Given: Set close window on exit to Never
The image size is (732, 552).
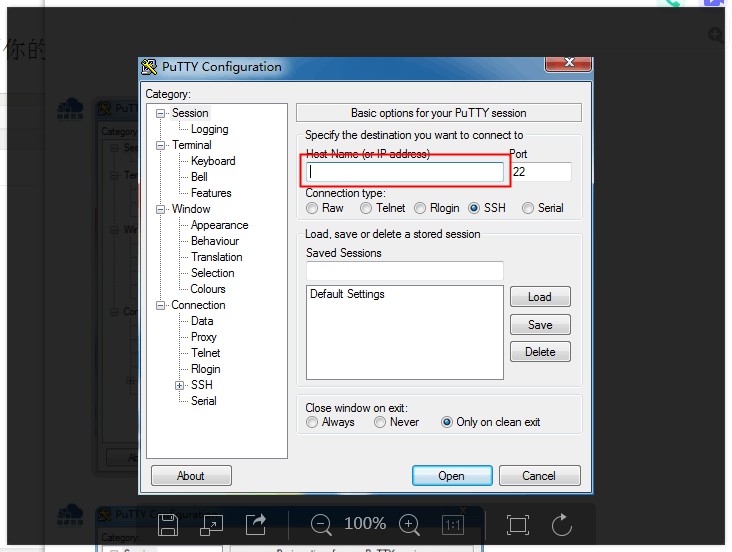Looking at the screenshot, I should coord(381,422).
